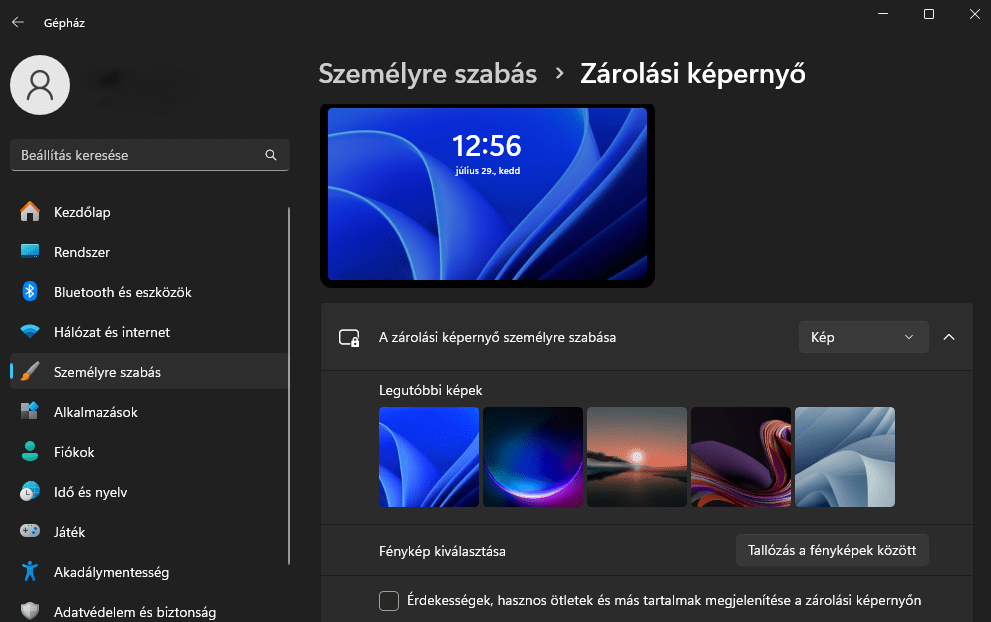Click the Kezdőlap home icon

coord(30,212)
